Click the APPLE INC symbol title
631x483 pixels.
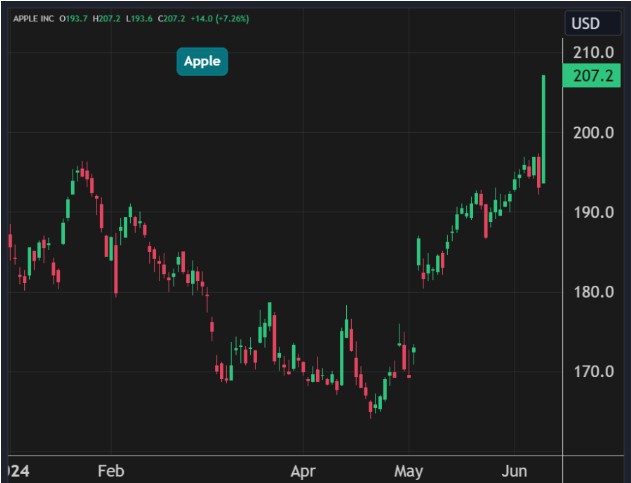[x=33, y=19]
